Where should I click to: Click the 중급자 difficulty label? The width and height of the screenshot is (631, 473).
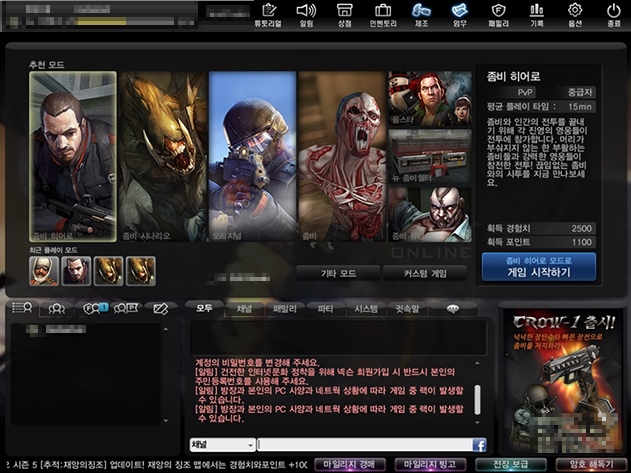(x=580, y=93)
